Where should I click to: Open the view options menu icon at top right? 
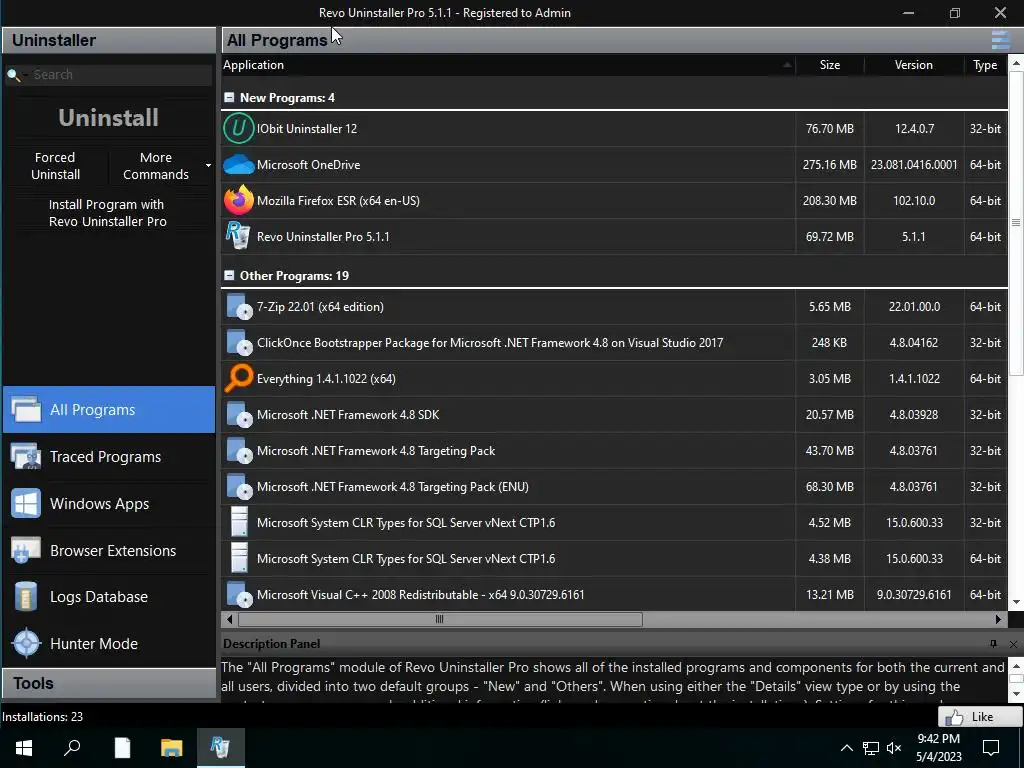point(1000,40)
